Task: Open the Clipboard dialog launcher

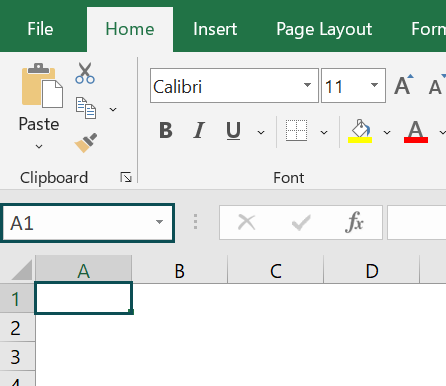Action: (x=126, y=177)
